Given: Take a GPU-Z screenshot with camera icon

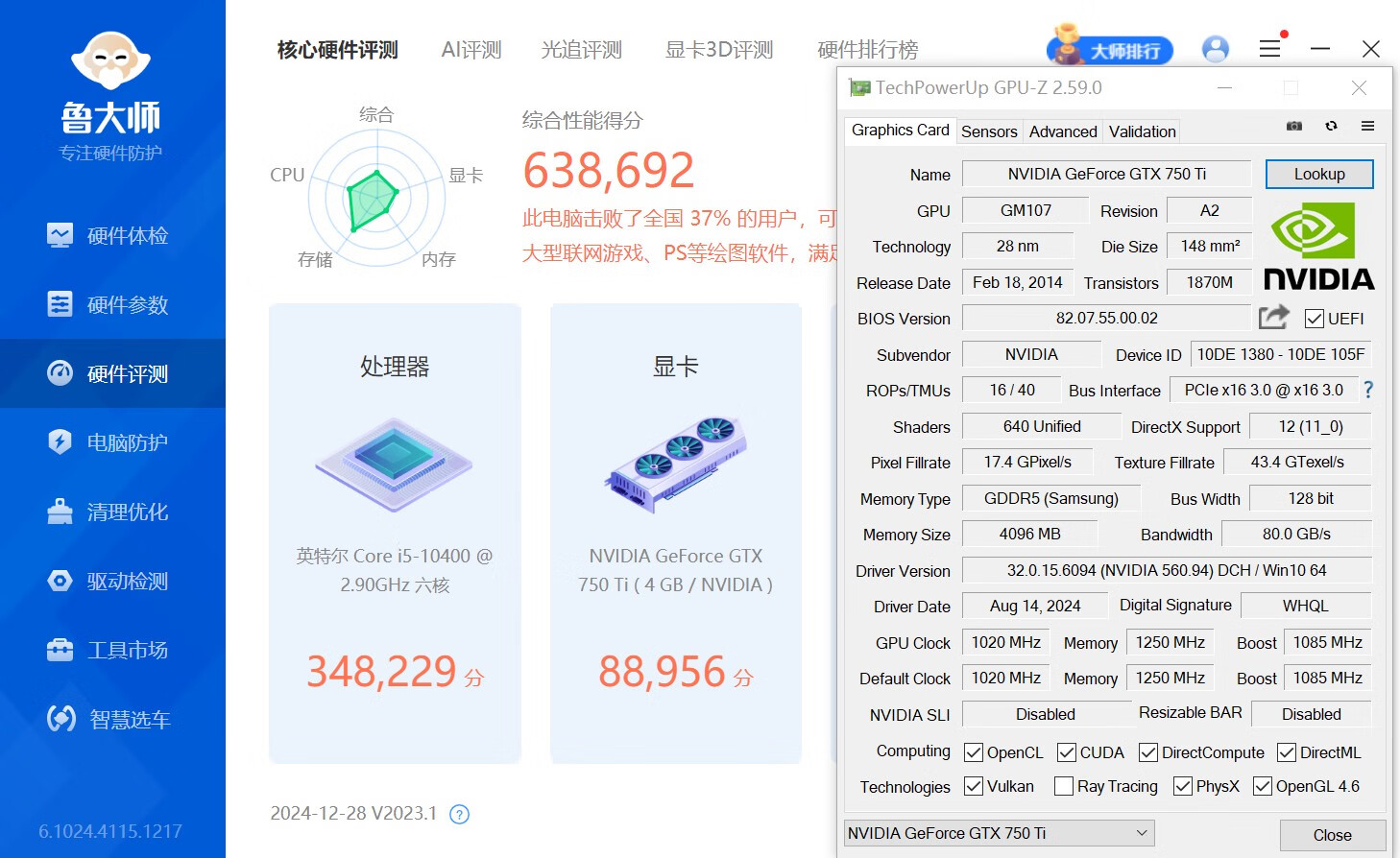Looking at the screenshot, I should click(x=1294, y=126).
